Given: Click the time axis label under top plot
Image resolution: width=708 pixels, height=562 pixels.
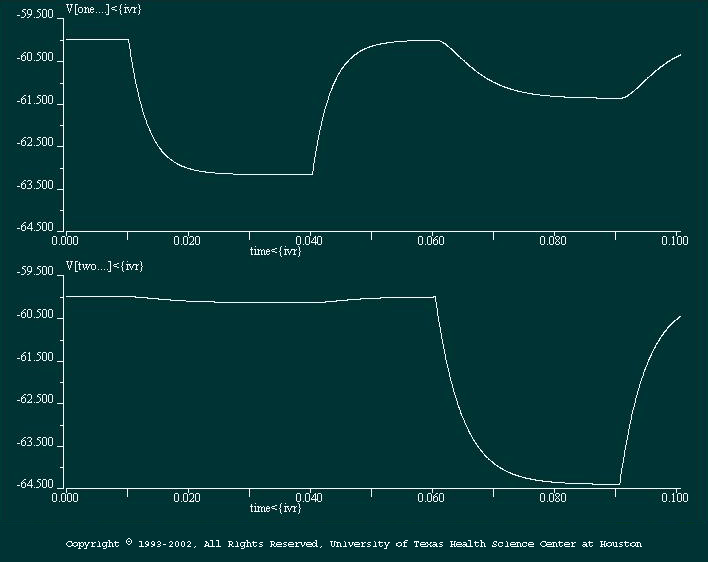Looking at the screenshot, I should coord(276,251).
